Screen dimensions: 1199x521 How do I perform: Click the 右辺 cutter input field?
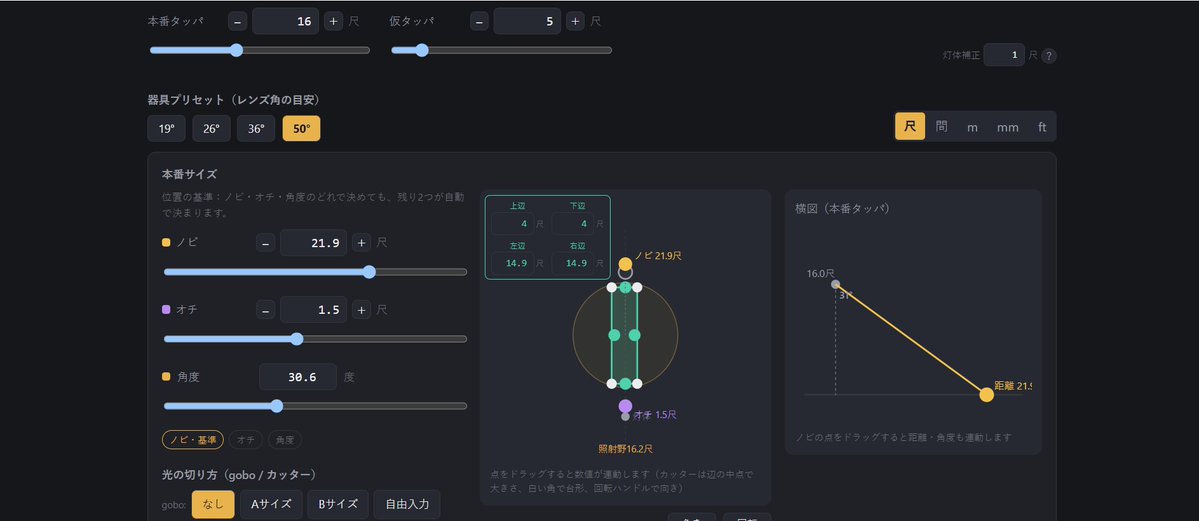573,263
